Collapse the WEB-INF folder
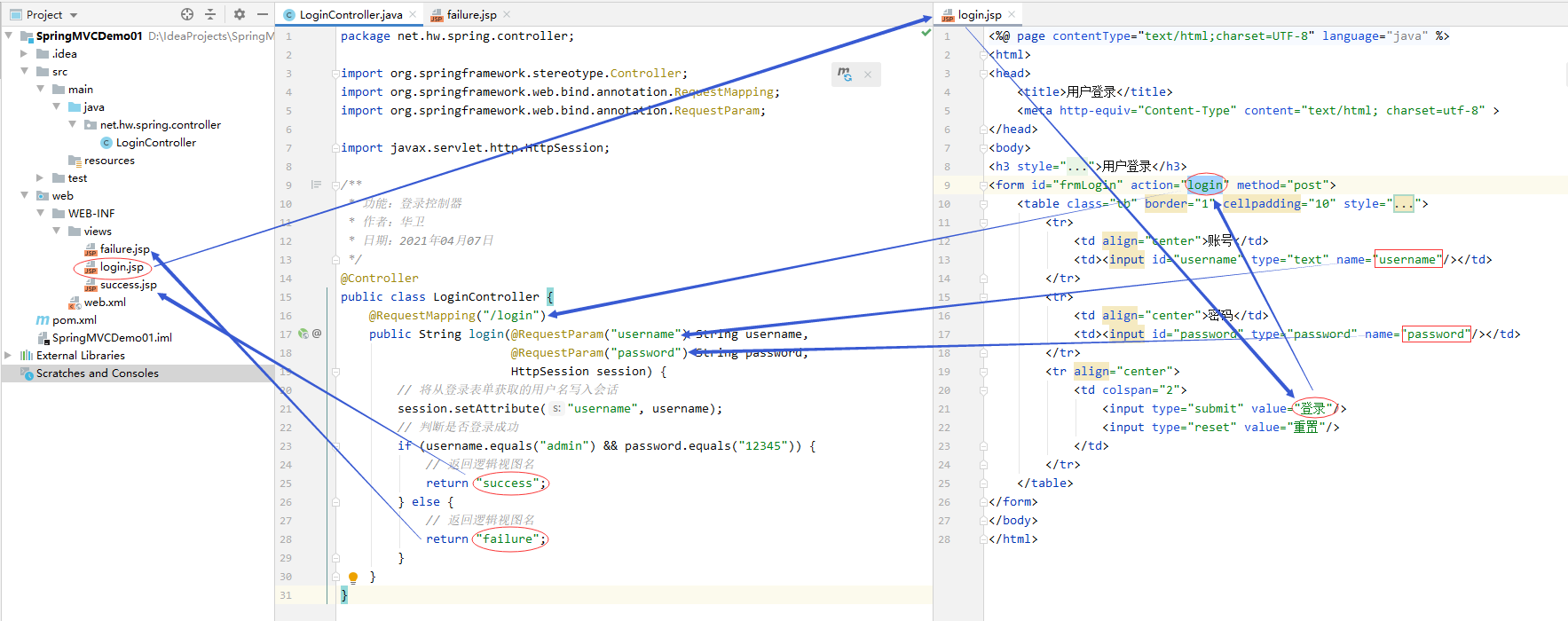 click(x=40, y=214)
